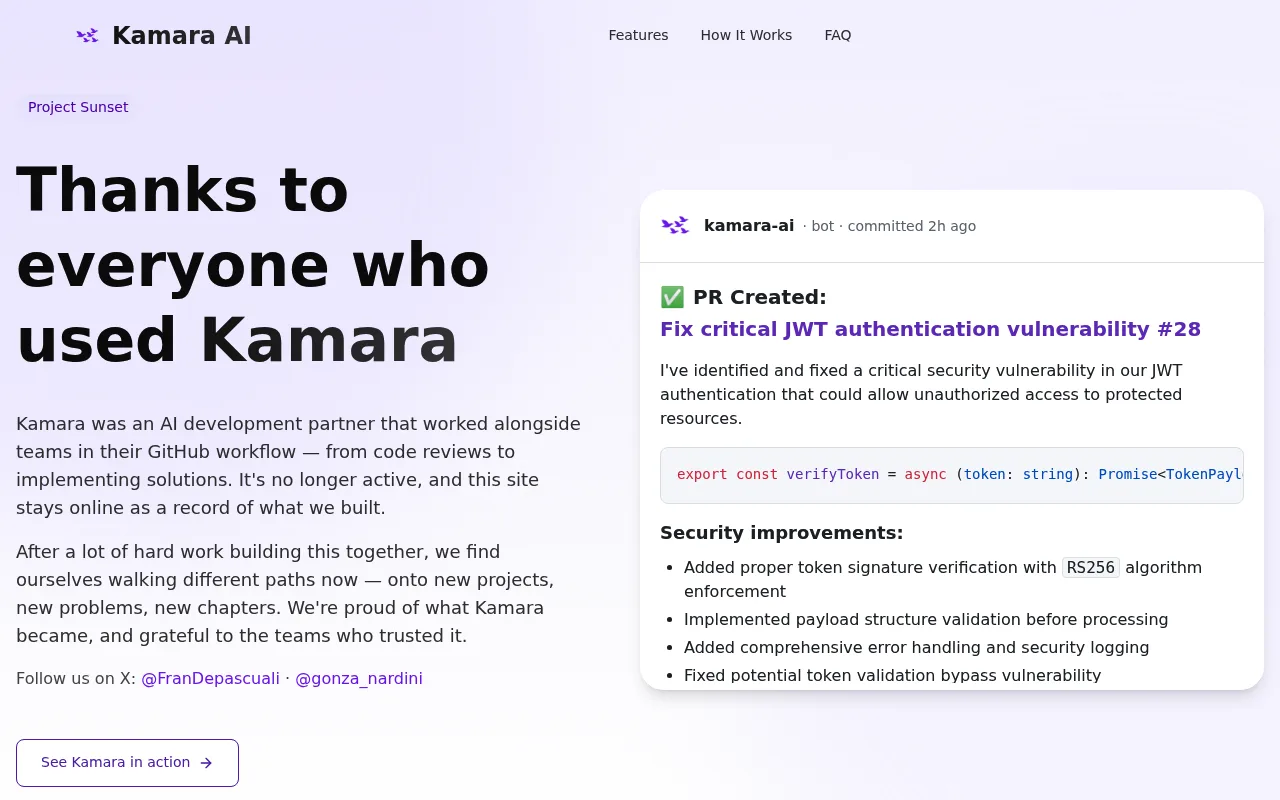1280x800 pixels.
Task: Open the @gonza_nardini X profile link
Action: [359, 678]
